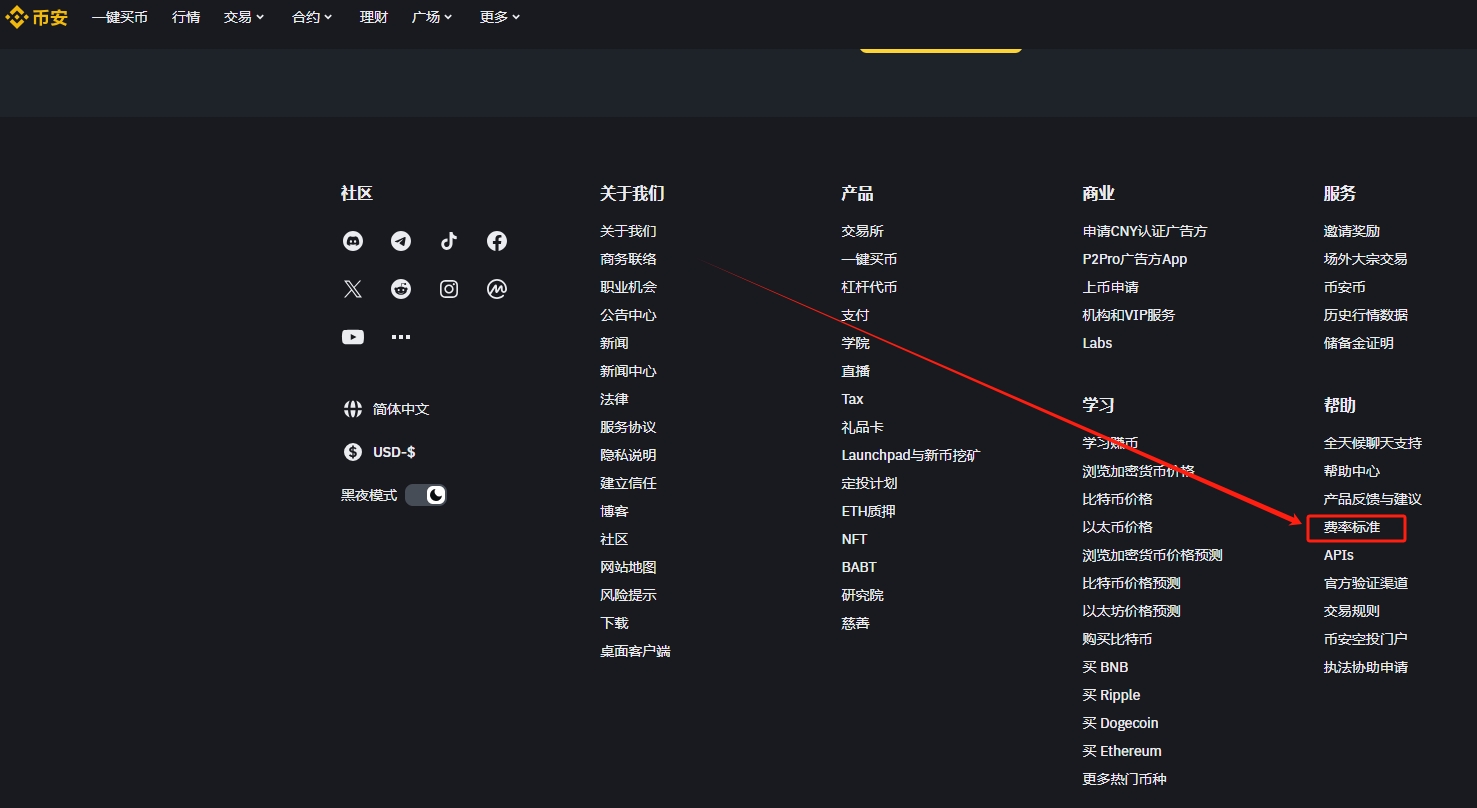Open the 交易所 product link
The height and width of the screenshot is (808, 1477).
863,231
